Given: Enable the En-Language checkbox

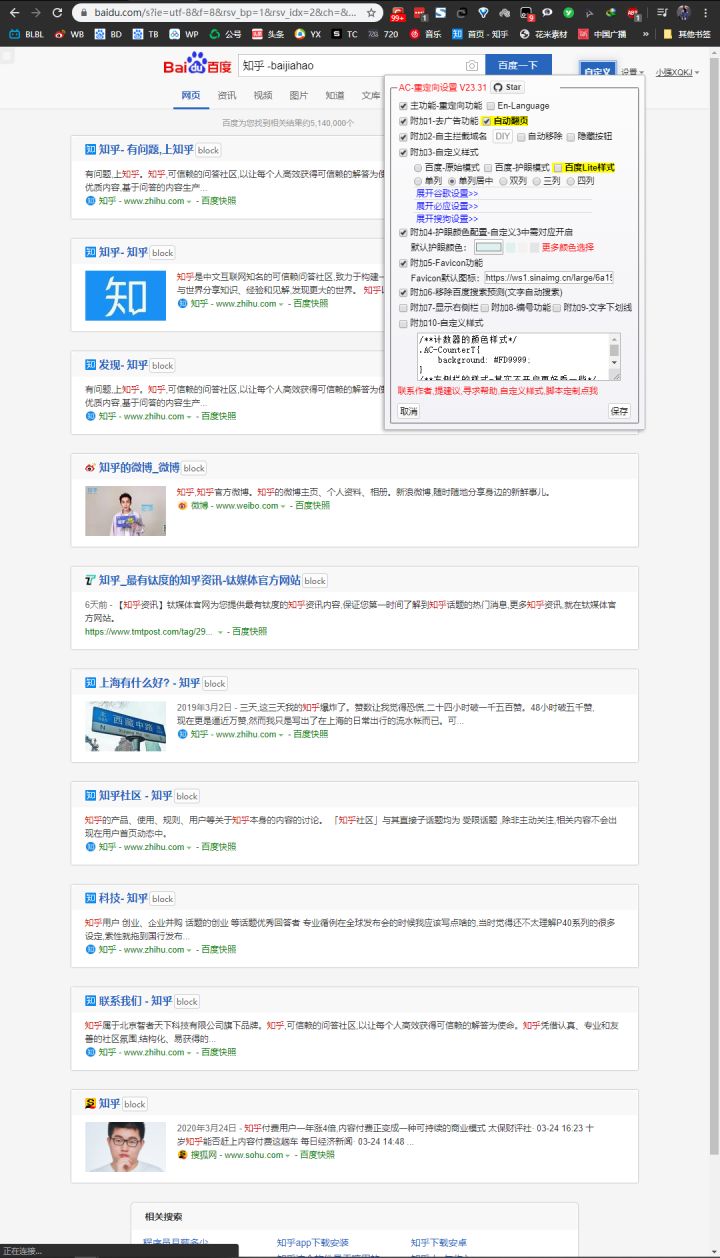Looking at the screenshot, I should 490,106.
